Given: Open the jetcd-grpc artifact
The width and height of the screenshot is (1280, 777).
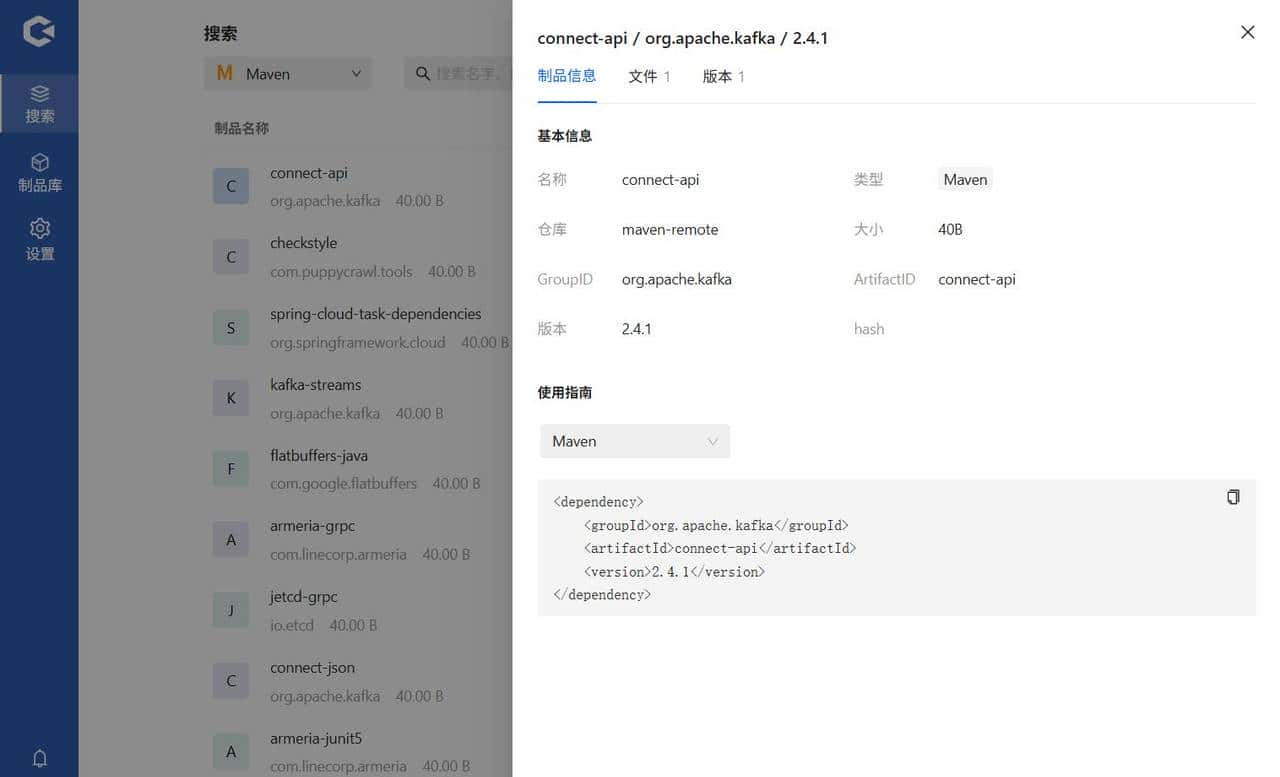Looking at the screenshot, I should click(x=304, y=597).
